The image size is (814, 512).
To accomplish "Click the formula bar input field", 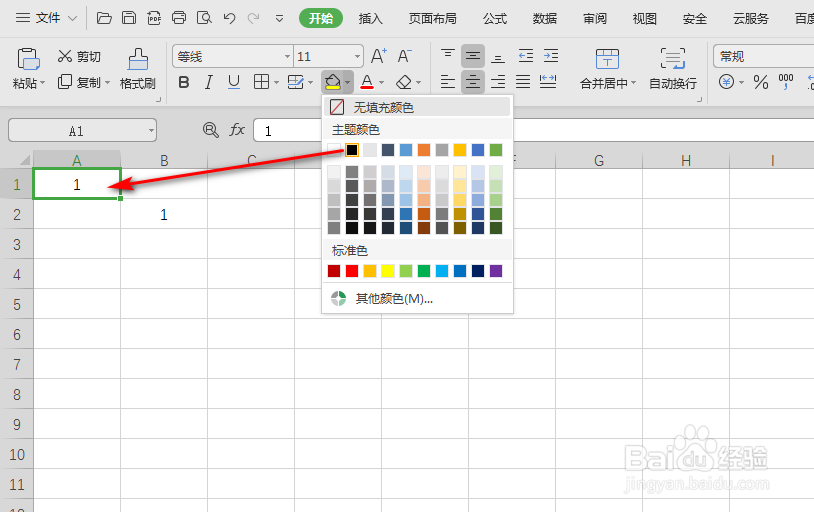I will tap(533, 130).
